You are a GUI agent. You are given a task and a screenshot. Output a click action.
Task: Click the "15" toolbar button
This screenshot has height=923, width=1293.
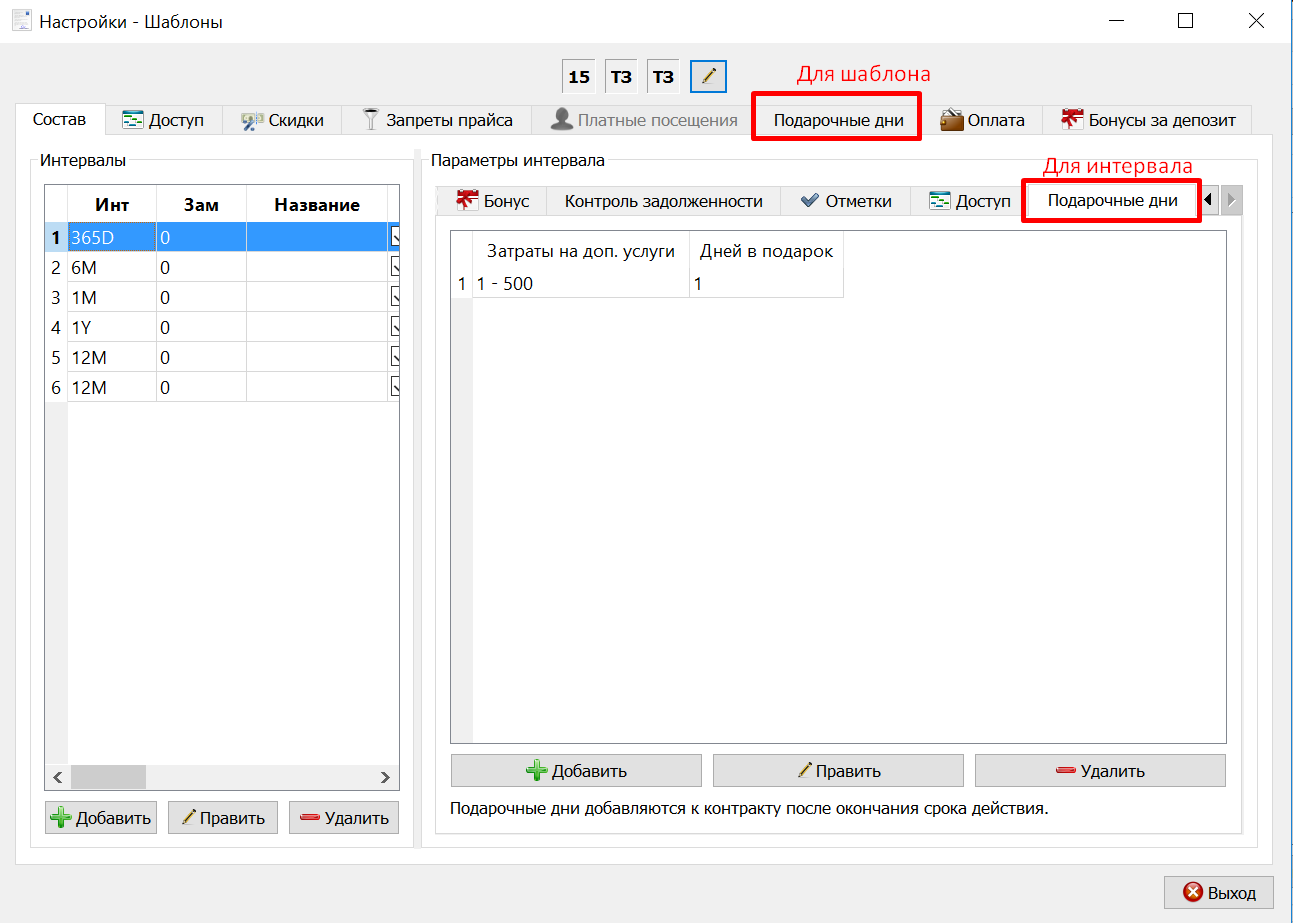(x=578, y=76)
